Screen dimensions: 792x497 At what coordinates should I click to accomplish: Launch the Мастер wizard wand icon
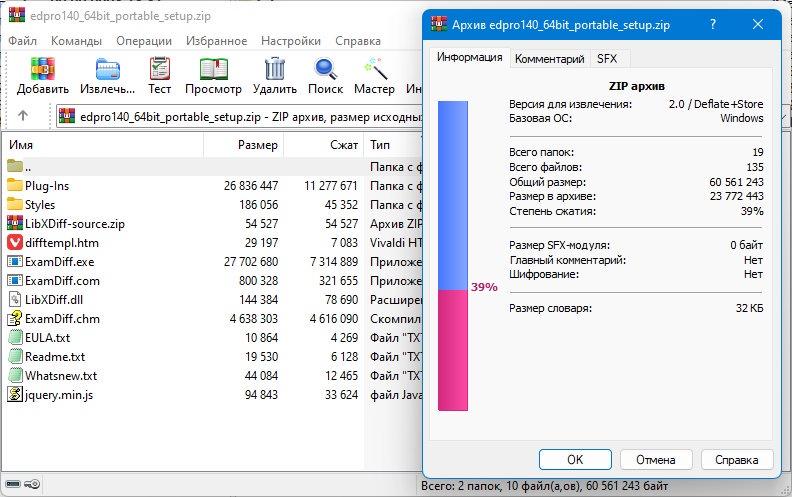[x=375, y=69]
